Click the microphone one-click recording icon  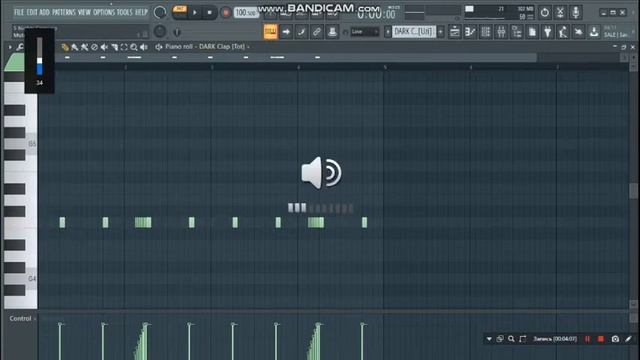click(x=576, y=13)
